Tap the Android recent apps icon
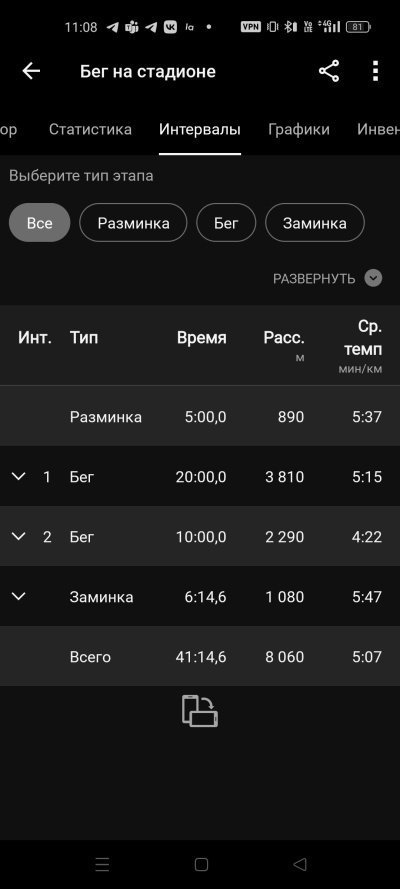 103,864
